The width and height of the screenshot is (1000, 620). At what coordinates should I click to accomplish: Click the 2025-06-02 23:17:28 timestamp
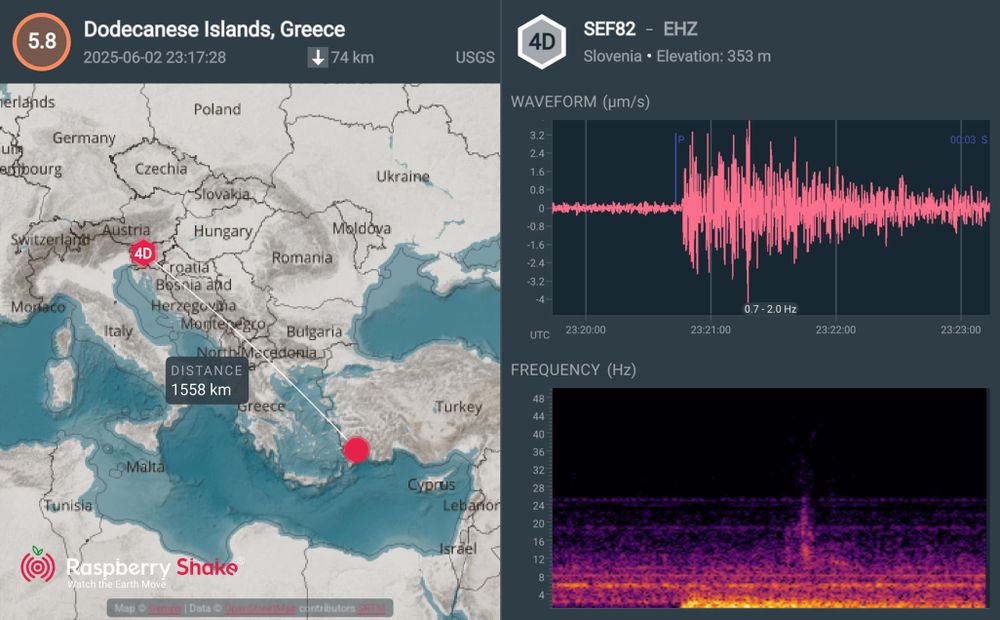tap(154, 57)
